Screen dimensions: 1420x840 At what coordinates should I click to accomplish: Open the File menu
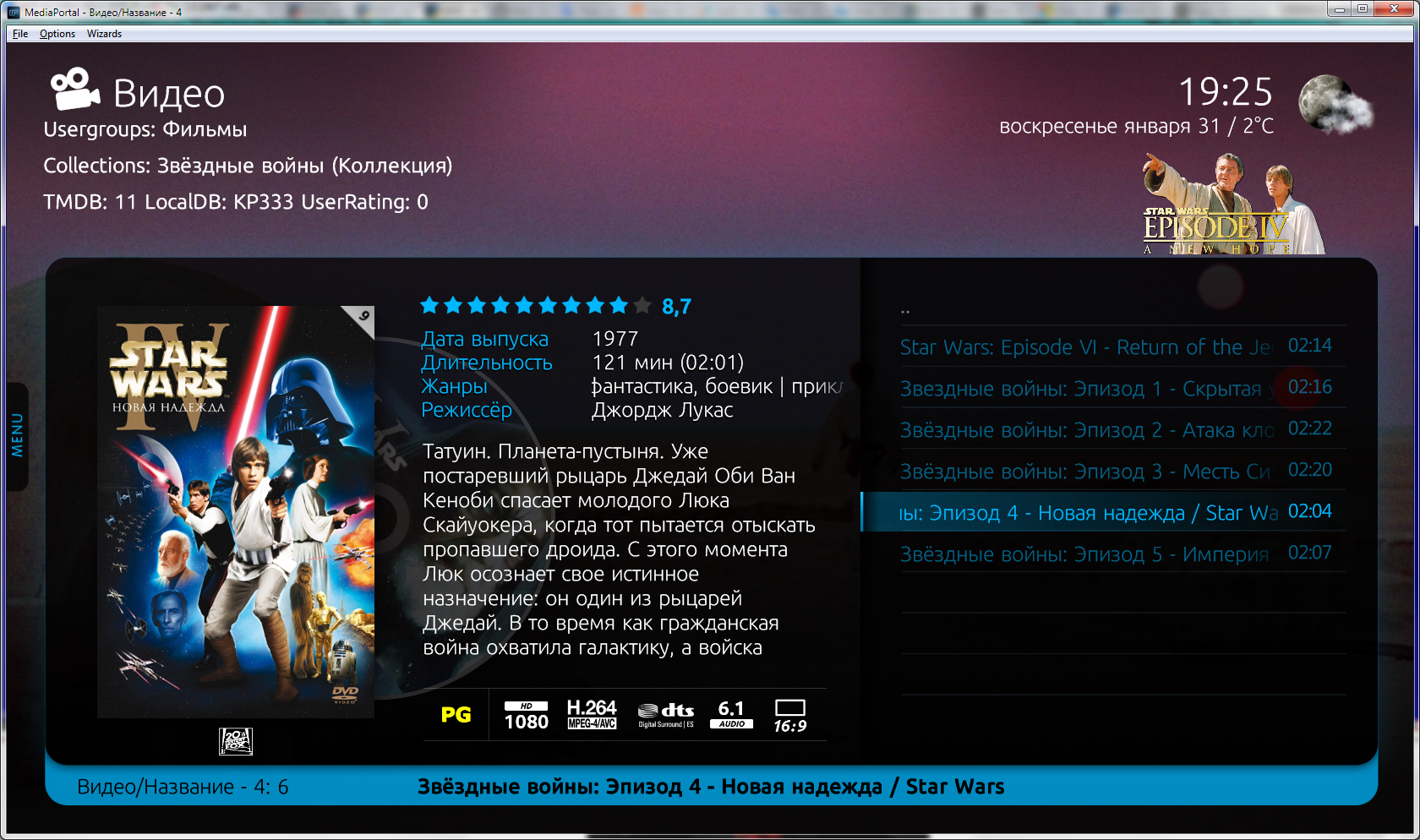tap(20, 34)
